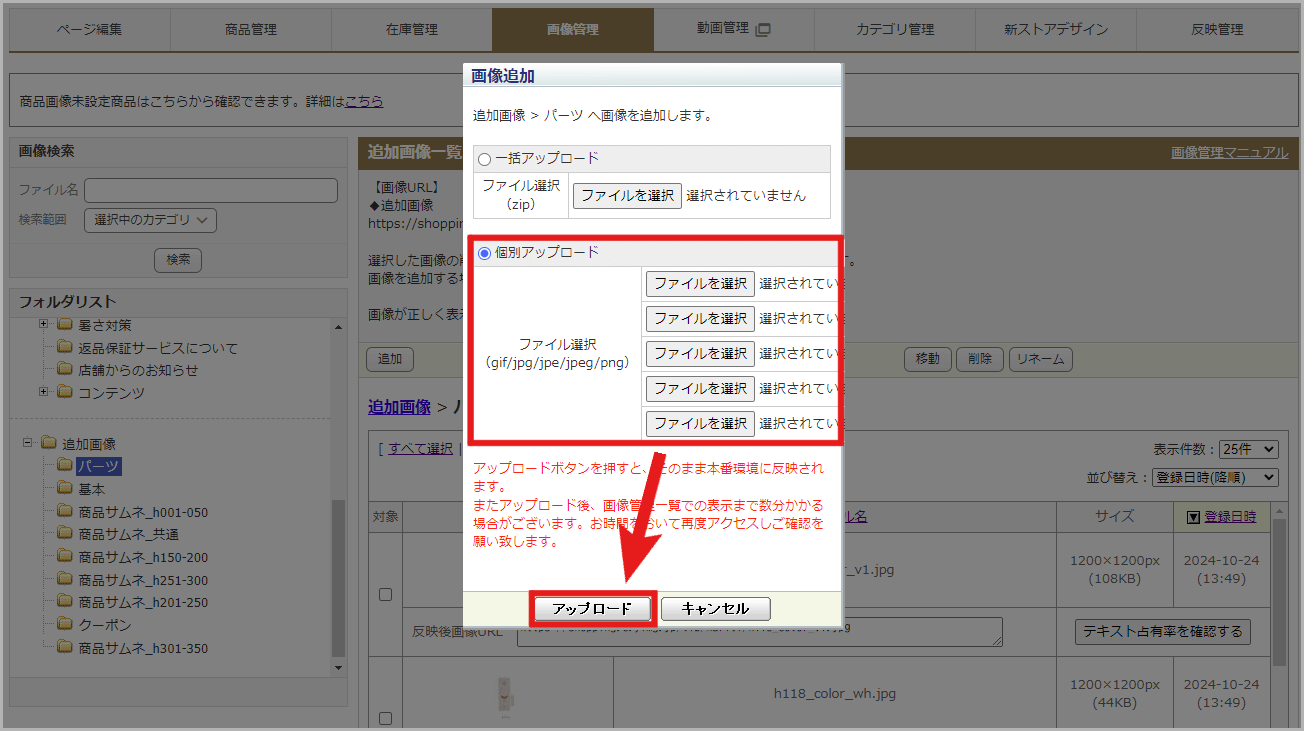Click ファイルを選択 for the zip upload

627,196
